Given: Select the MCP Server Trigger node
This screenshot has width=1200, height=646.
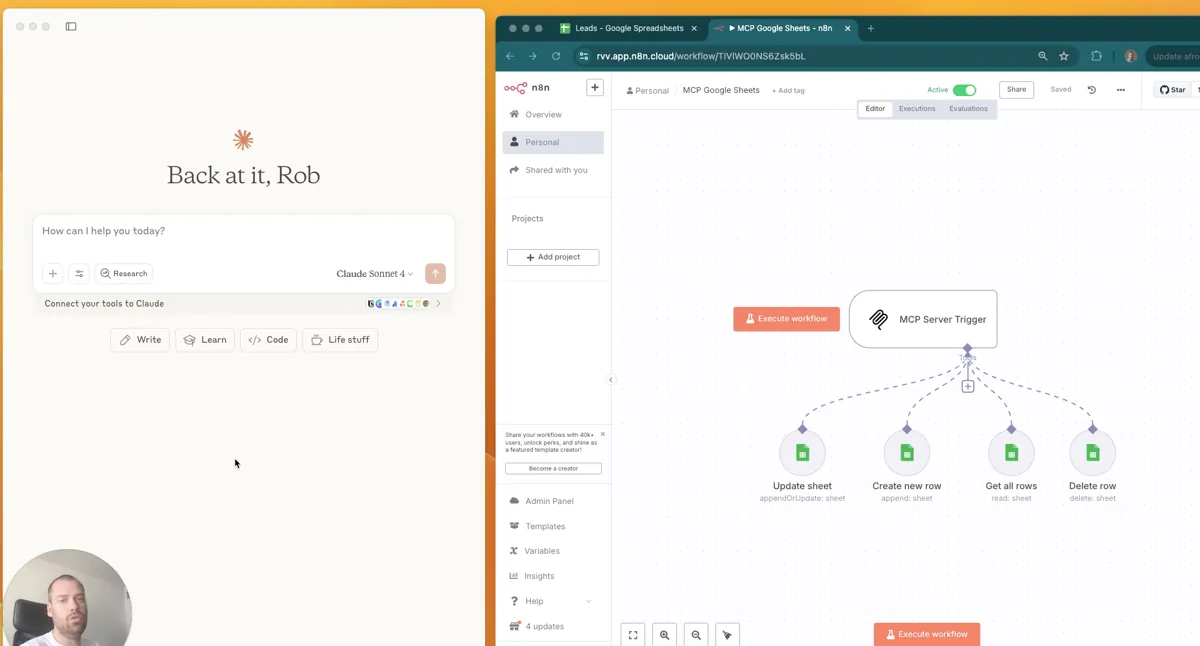Looking at the screenshot, I should point(923,319).
